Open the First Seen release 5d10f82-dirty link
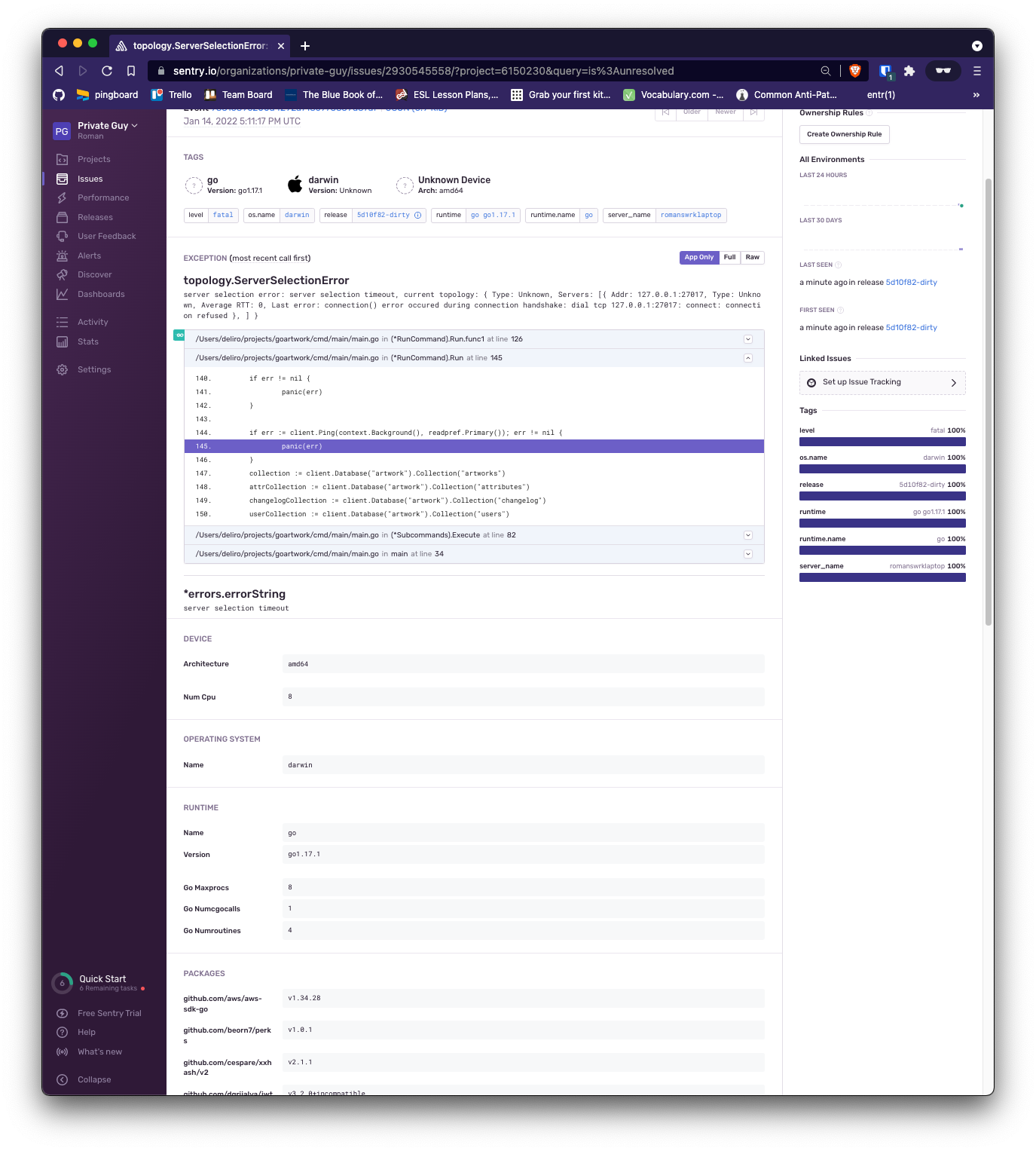1036x1151 pixels. click(x=912, y=328)
